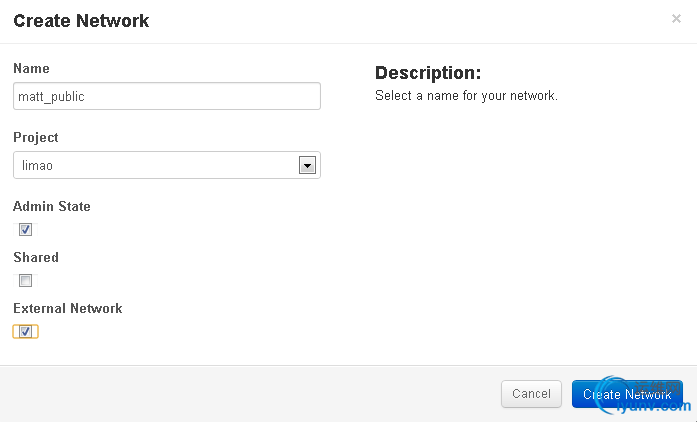Click the Project field label

click(x=36, y=137)
